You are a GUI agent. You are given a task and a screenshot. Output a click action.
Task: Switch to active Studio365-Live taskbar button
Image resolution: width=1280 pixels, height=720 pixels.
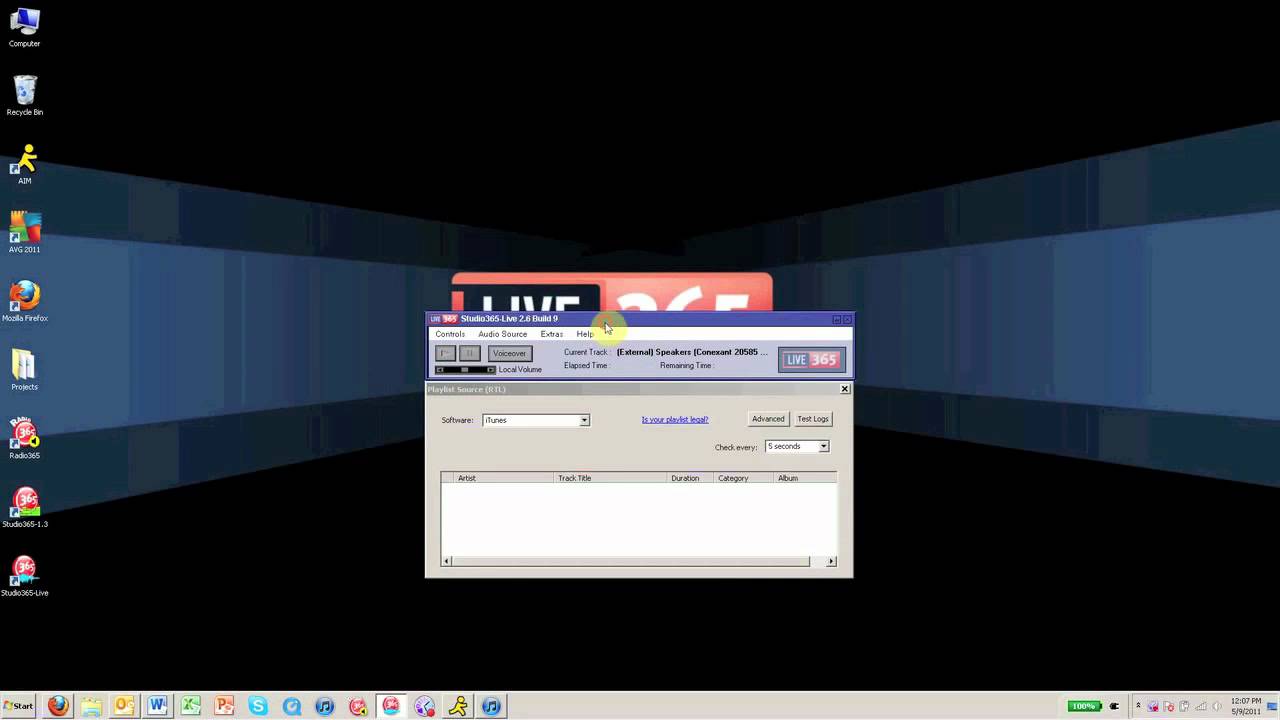coord(391,706)
